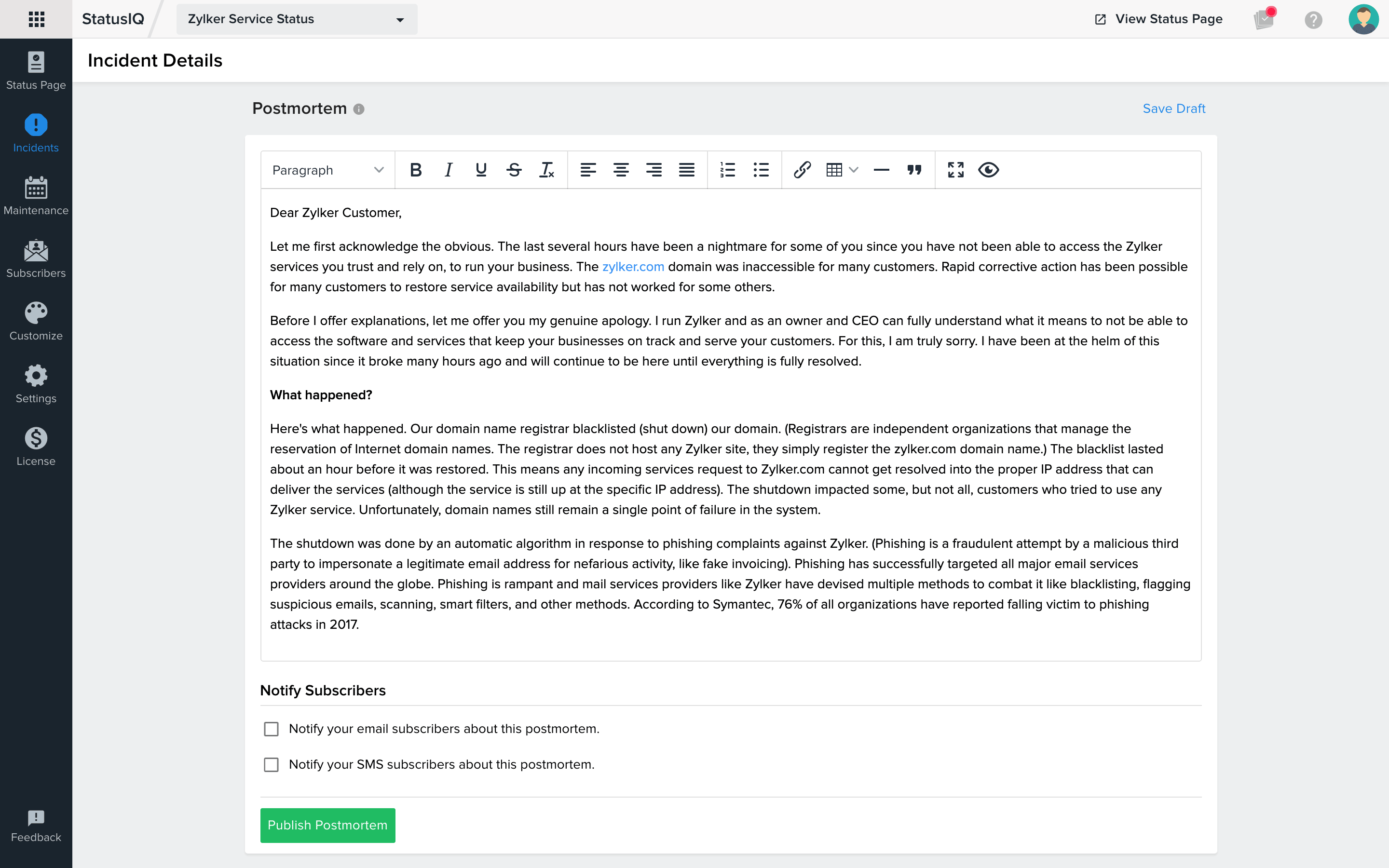Open the Paragraph style dropdown

point(326,169)
